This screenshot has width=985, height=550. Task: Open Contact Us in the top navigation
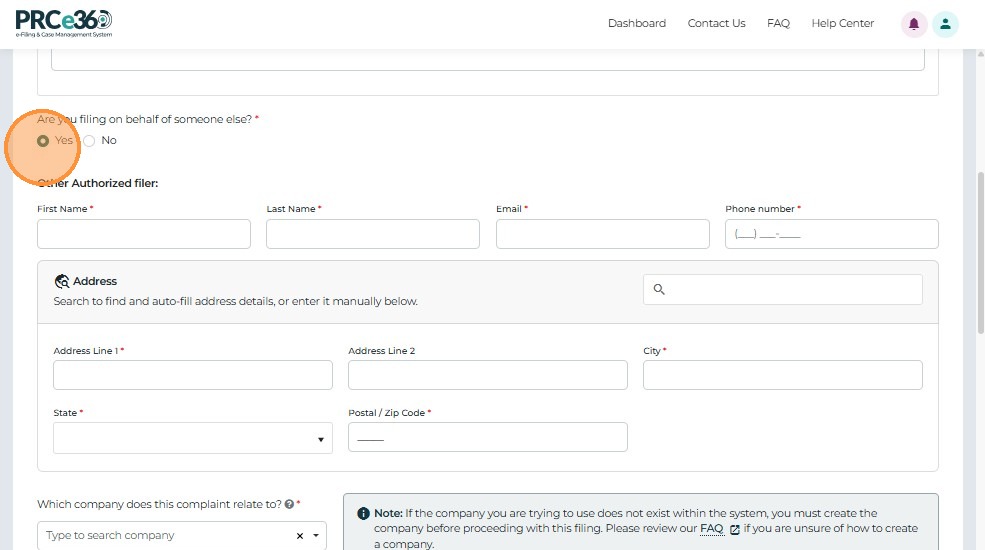point(716,24)
